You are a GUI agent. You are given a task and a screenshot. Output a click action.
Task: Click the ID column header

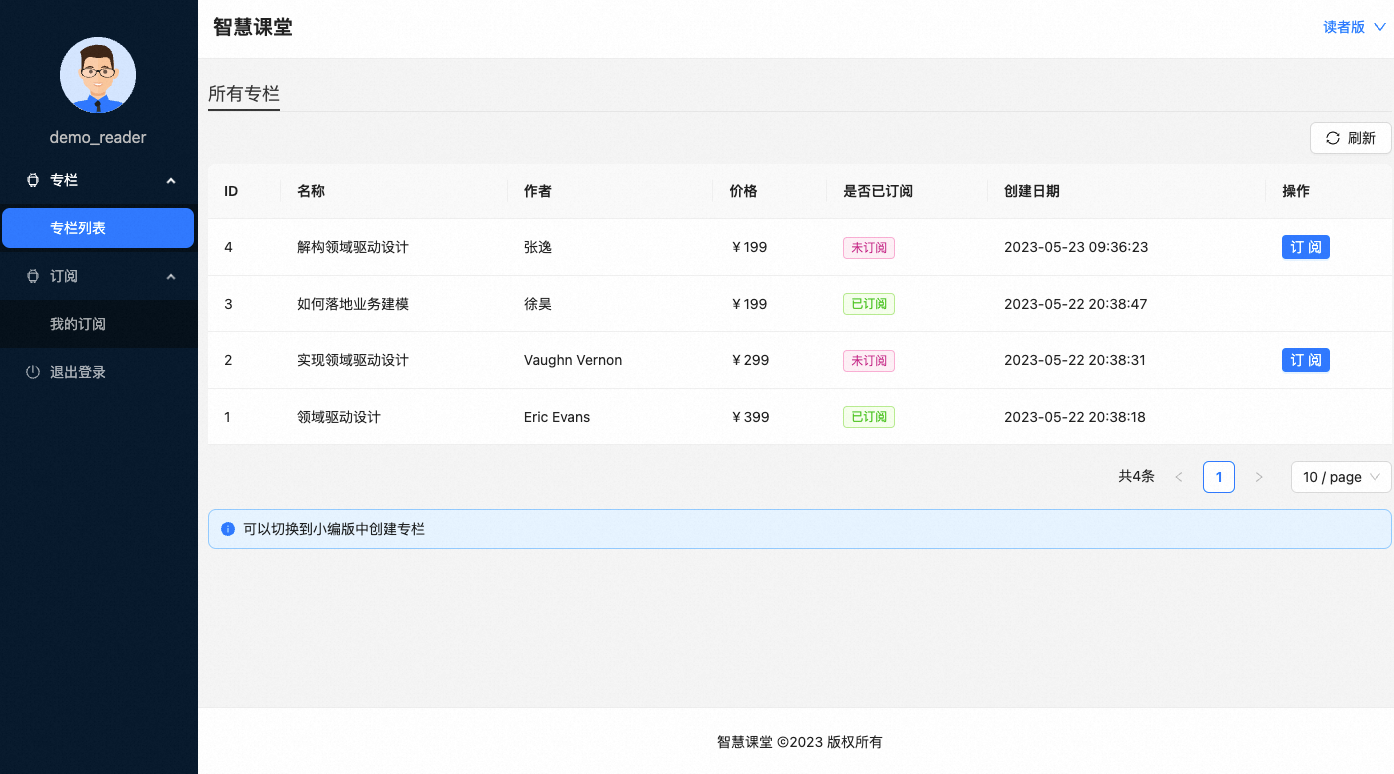231,191
